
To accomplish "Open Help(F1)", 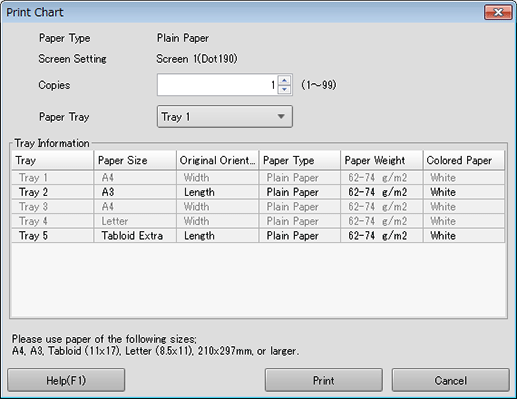I will pyautogui.click(x=66, y=380).
